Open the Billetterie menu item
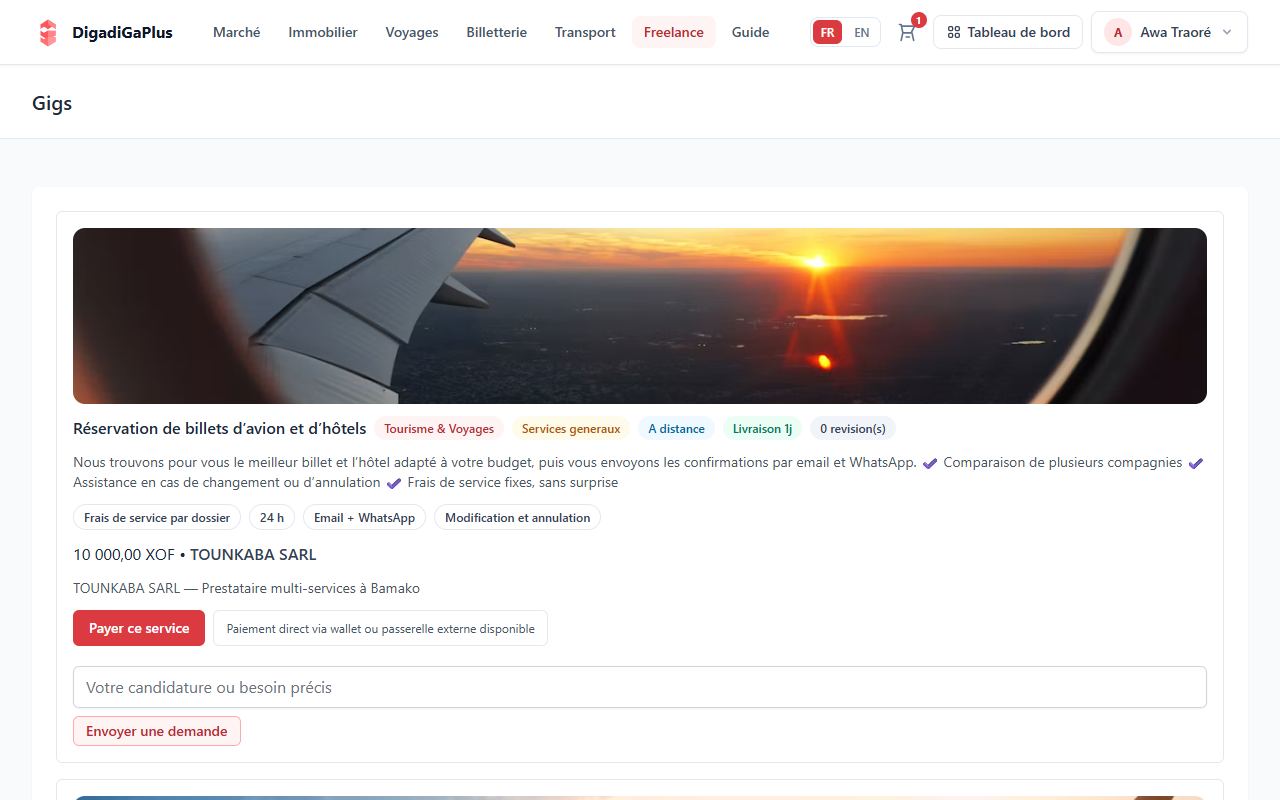This screenshot has height=800, width=1280. pos(497,32)
